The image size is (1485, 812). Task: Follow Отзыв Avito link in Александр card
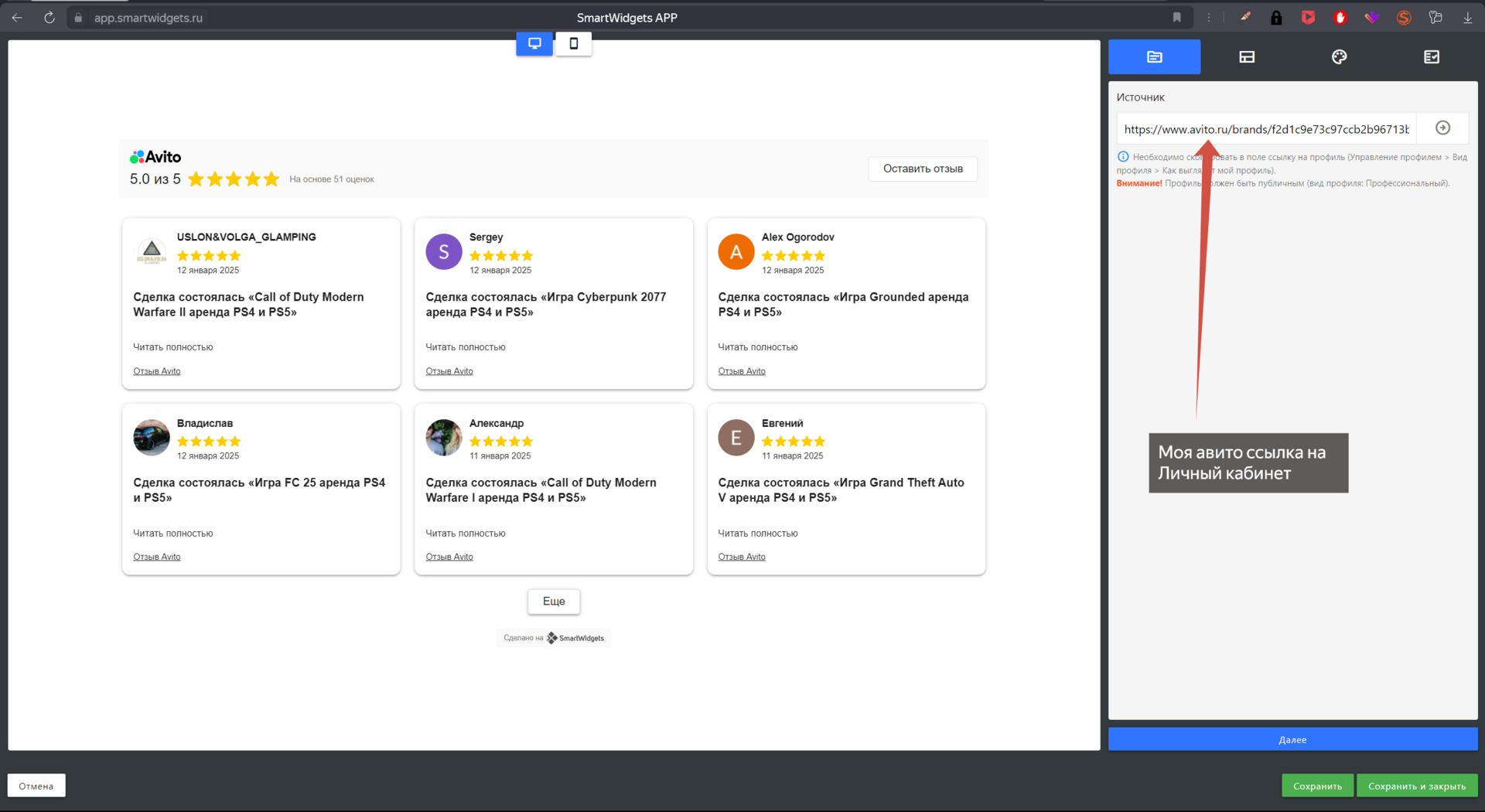[449, 557]
